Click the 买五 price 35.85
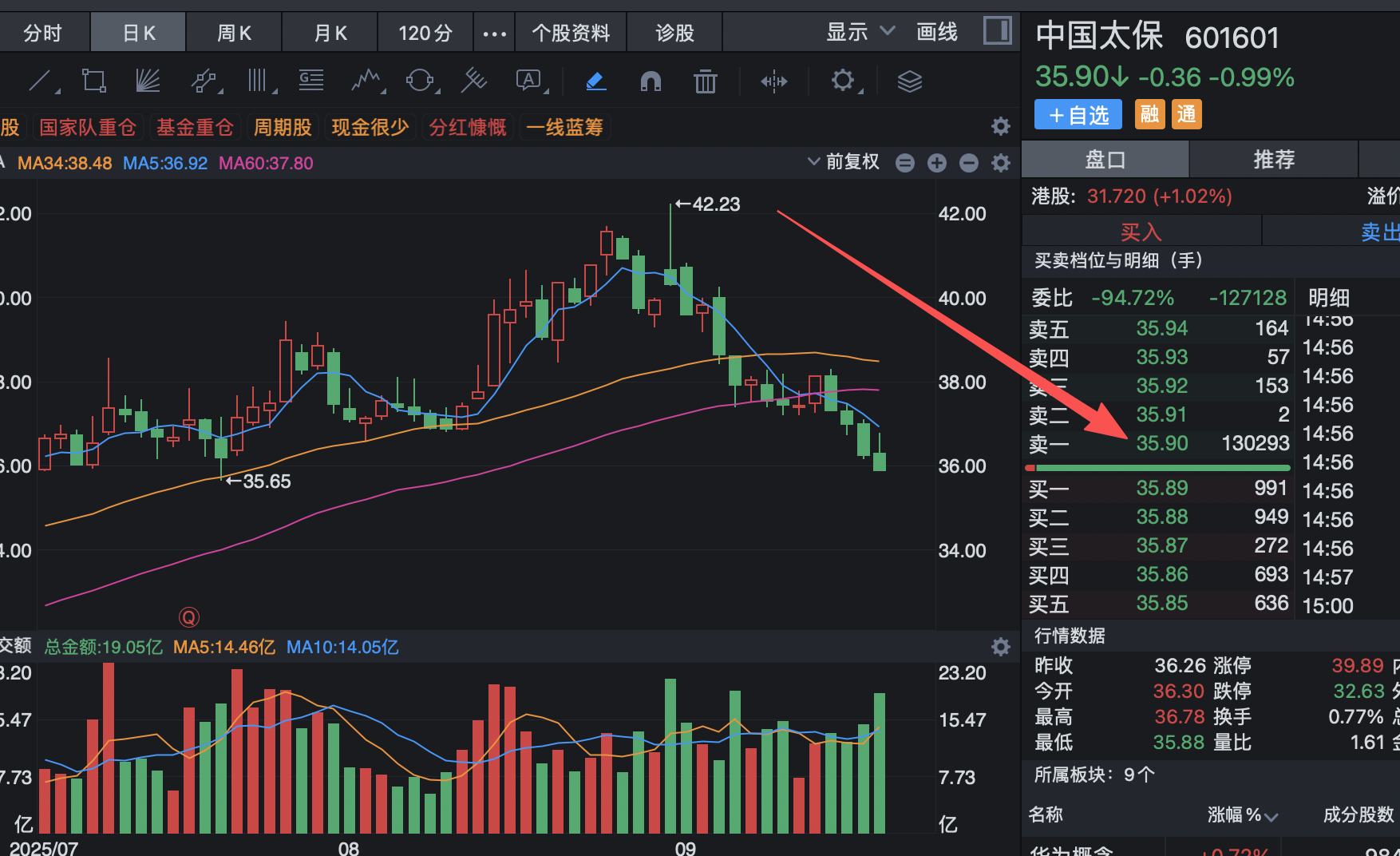This screenshot has height=856, width=1400. pos(1162,603)
